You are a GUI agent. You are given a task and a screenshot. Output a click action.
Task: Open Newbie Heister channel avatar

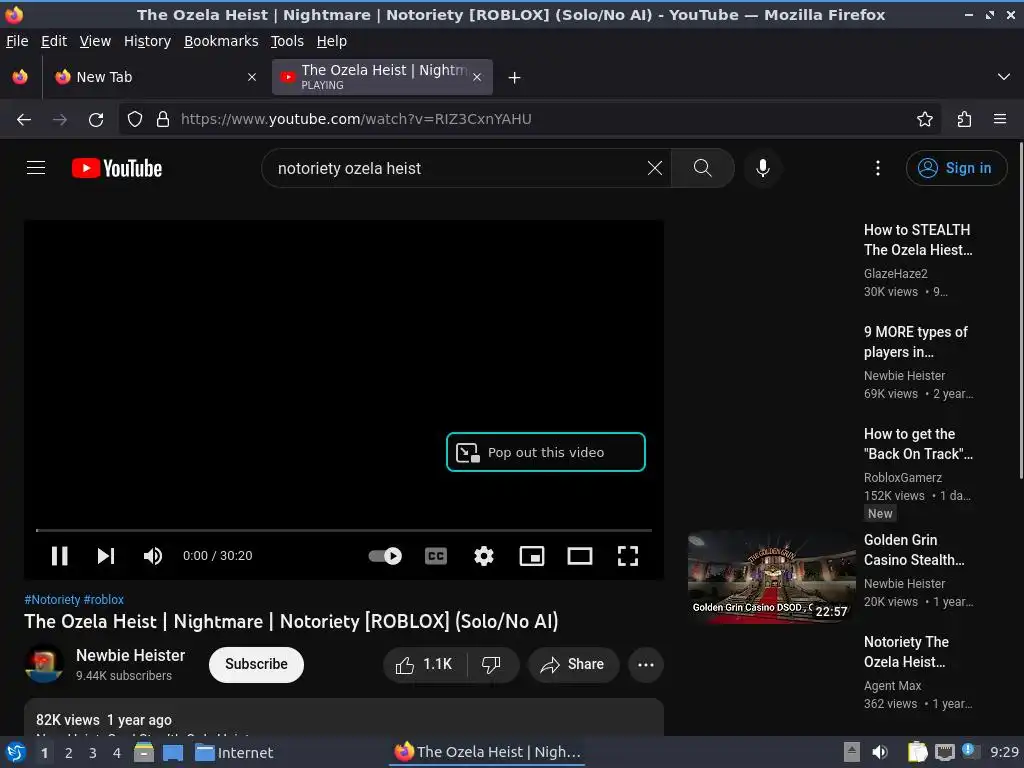[x=44, y=664]
